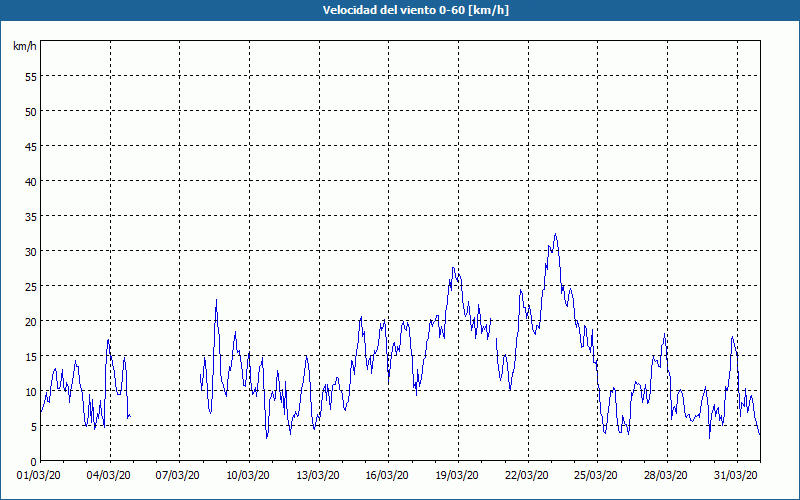Click the date label 10/03/20

pos(248,476)
